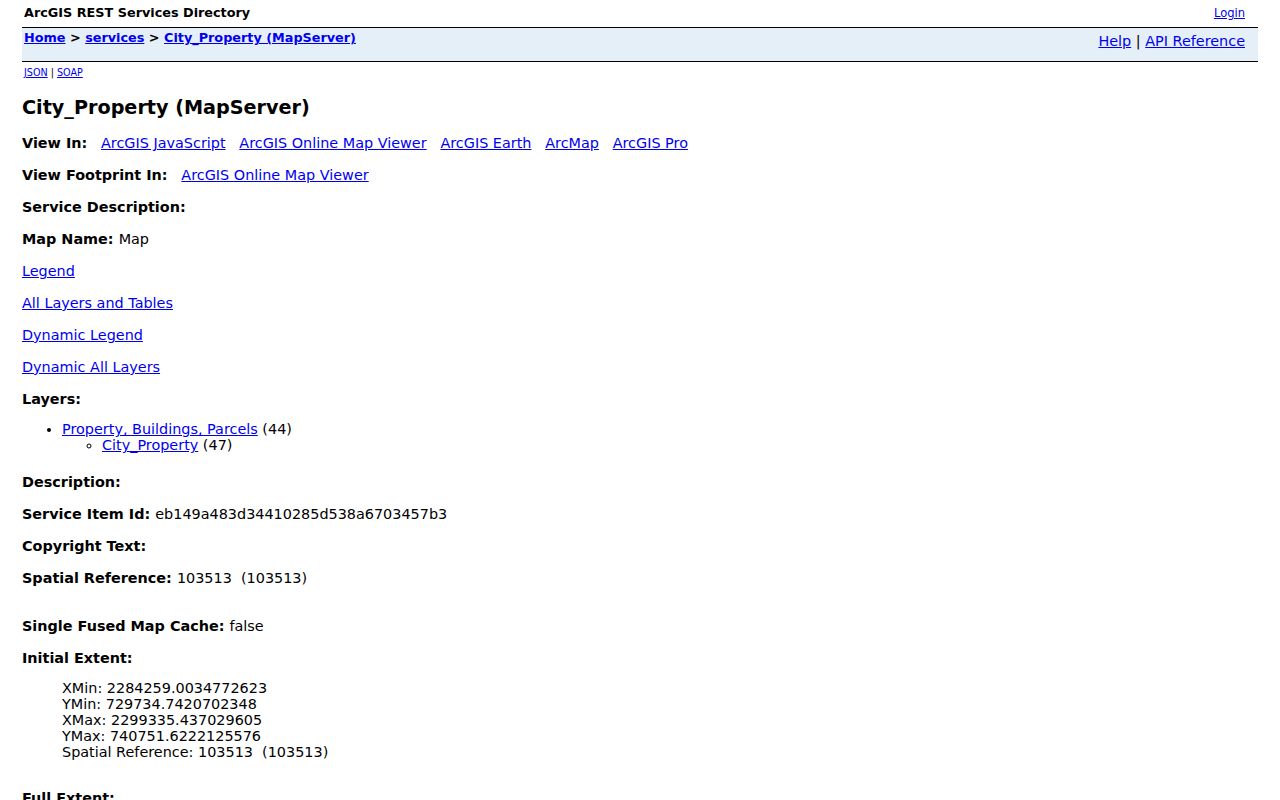
Task: Click the Map Name value Map
Action: point(133,239)
